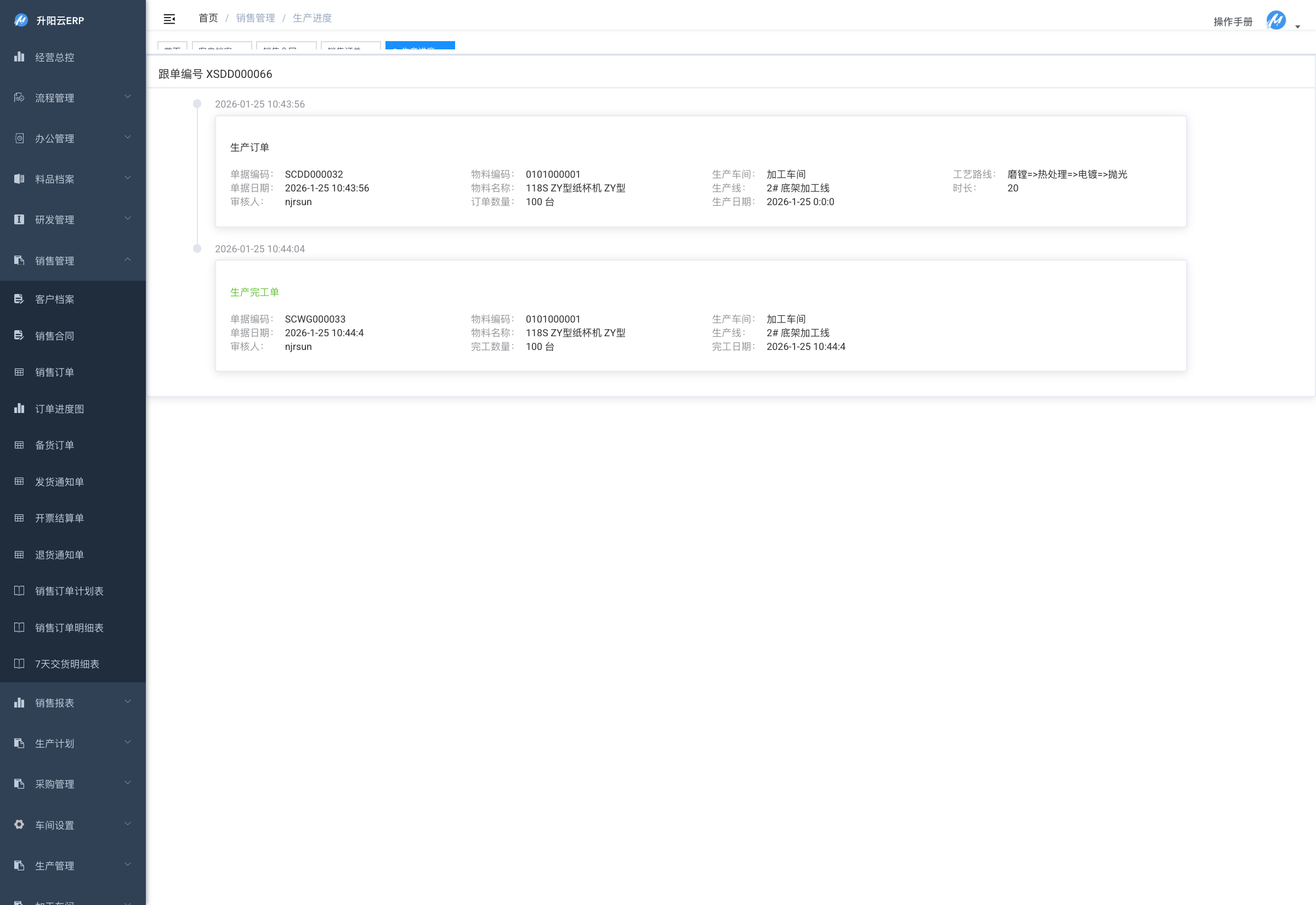Collapse the 销售管理 submenu chevron

[128, 259]
